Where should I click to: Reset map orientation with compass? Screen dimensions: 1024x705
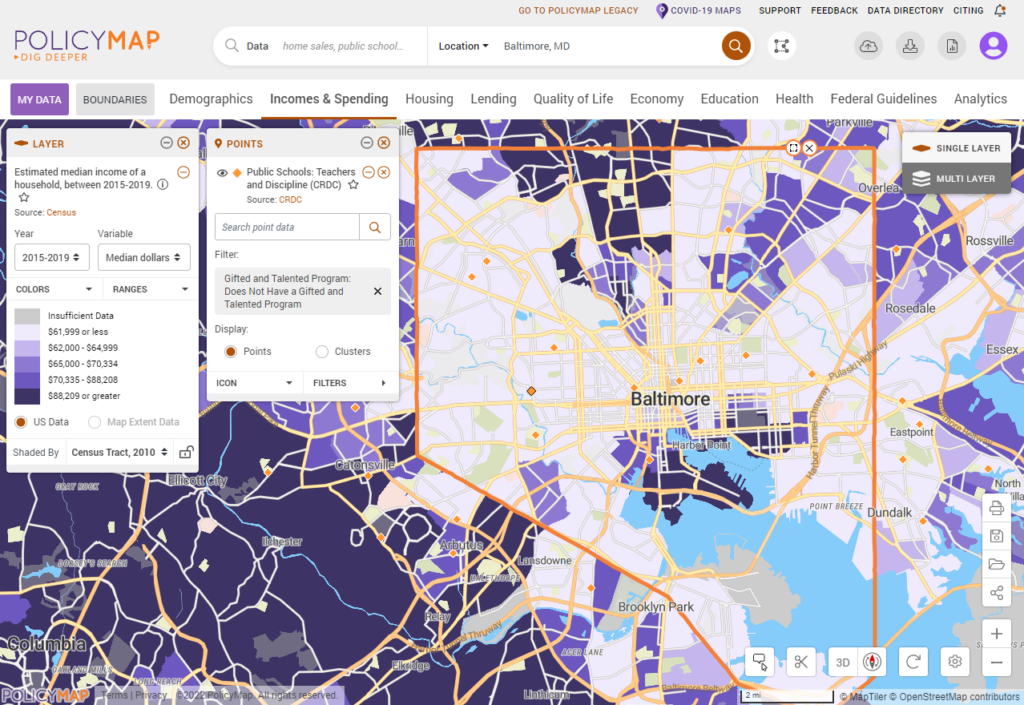tap(872, 662)
